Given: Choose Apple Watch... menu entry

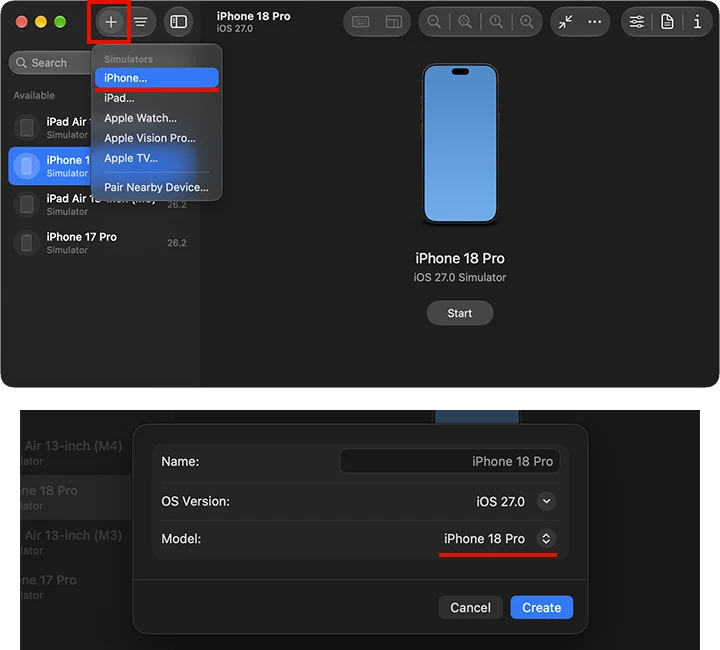Looking at the screenshot, I should point(157,118).
